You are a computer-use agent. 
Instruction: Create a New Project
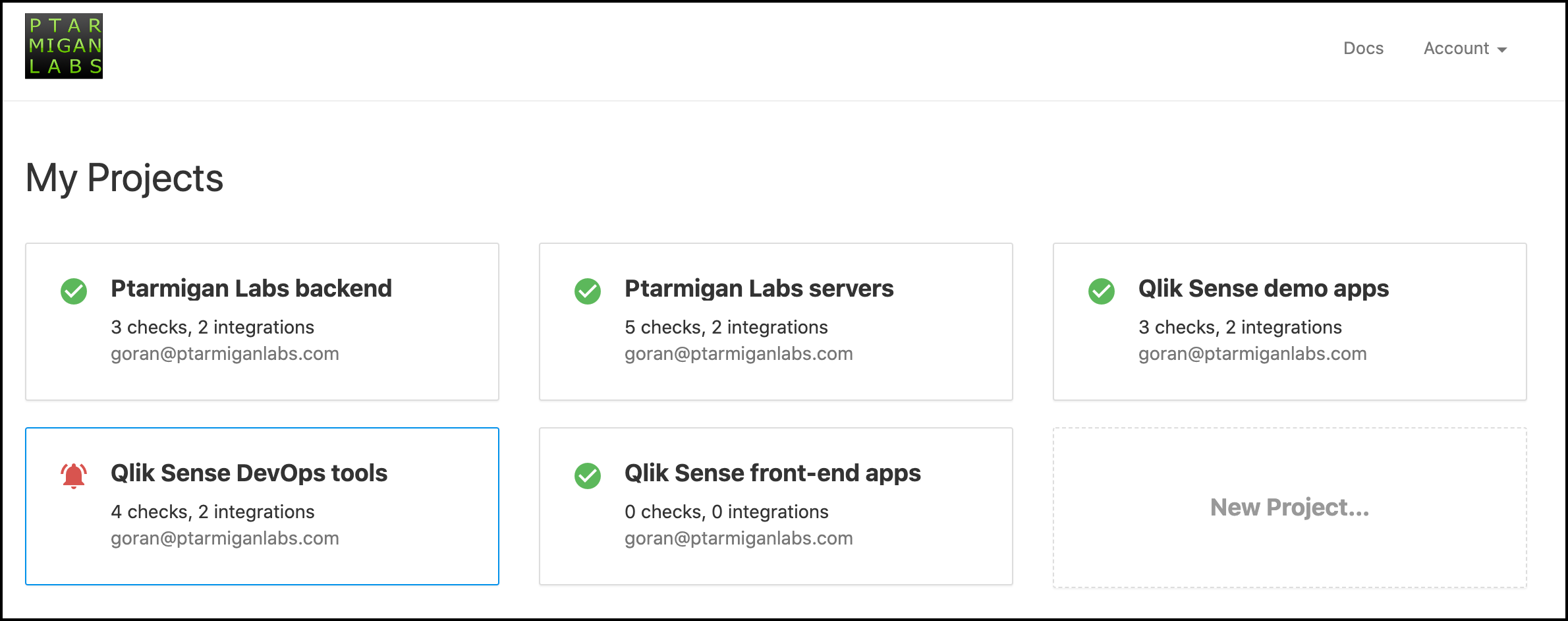pyautogui.click(x=1290, y=507)
